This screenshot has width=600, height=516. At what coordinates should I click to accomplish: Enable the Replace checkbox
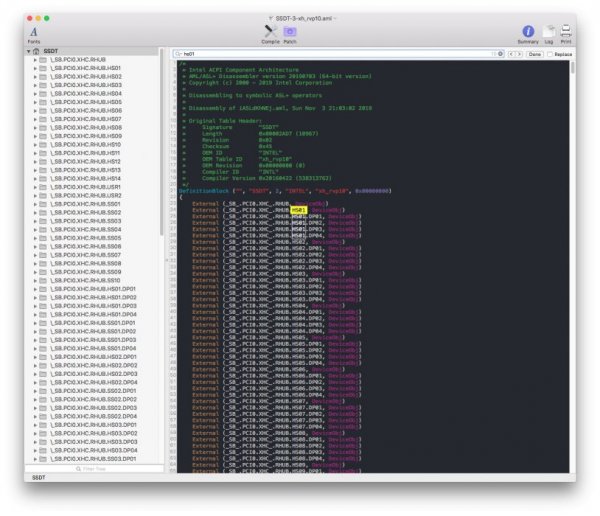[548, 53]
